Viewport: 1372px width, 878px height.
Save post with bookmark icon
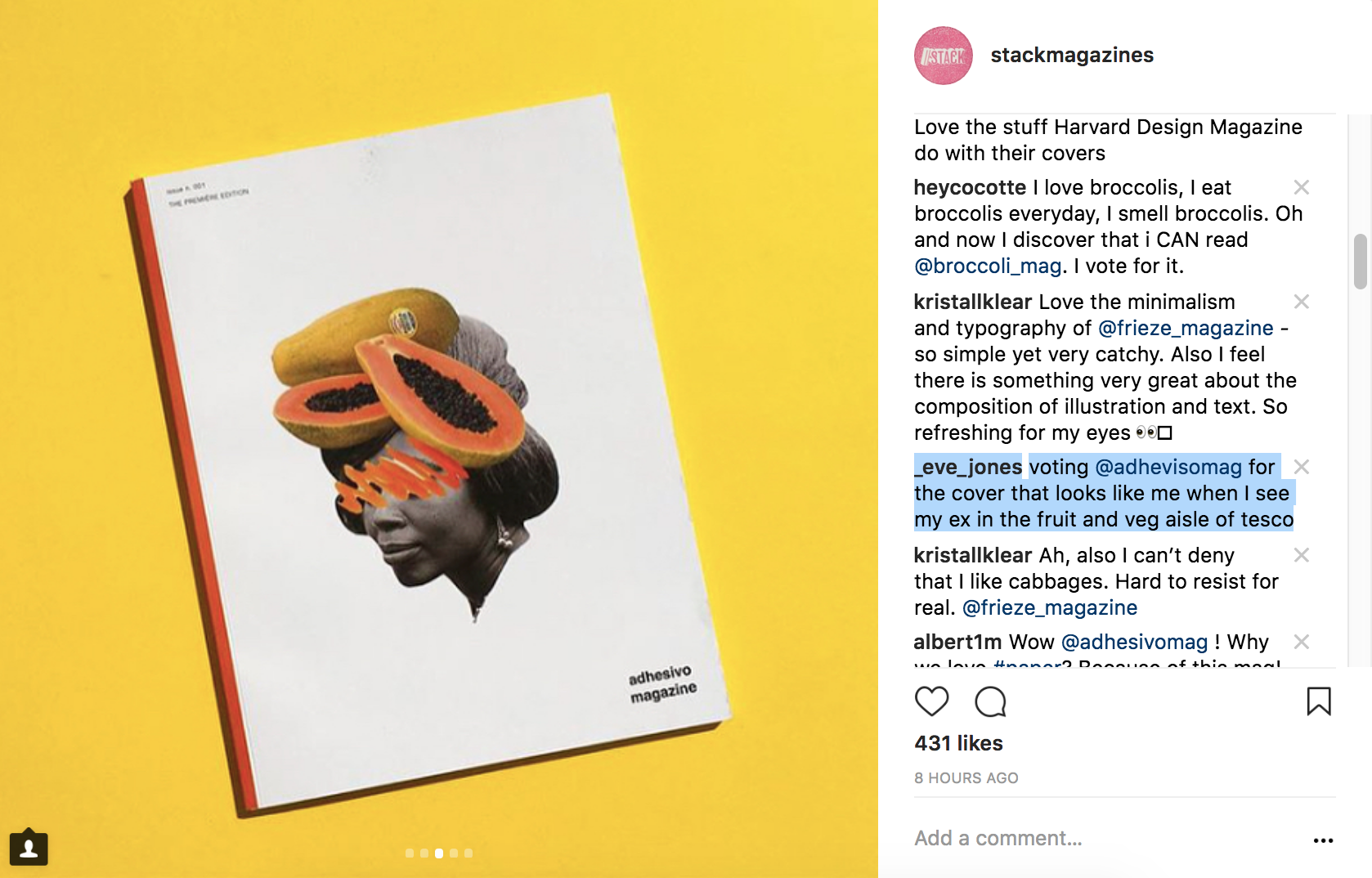pos(1319,701)
